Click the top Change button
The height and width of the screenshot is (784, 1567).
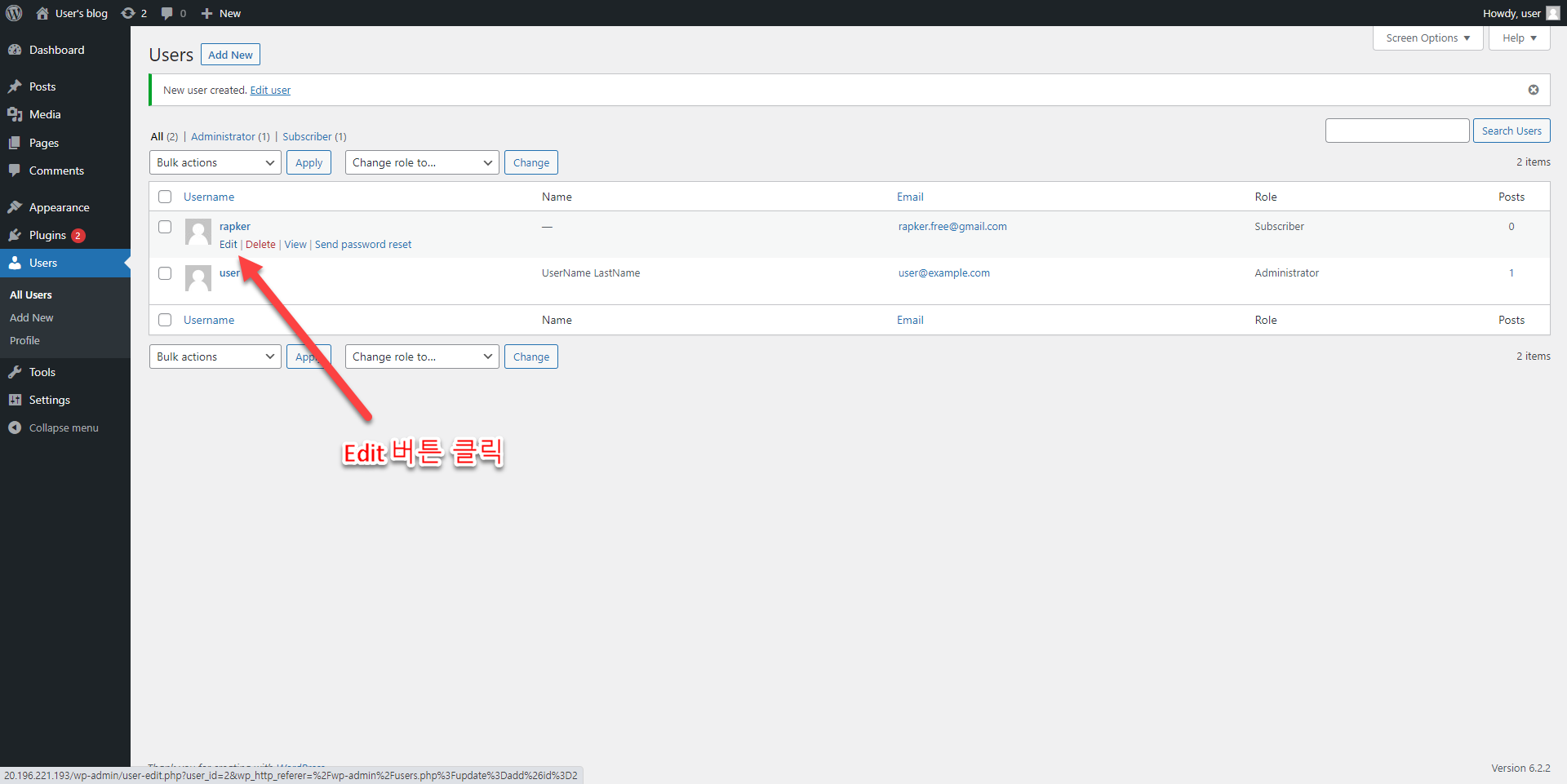click(531, 162)
